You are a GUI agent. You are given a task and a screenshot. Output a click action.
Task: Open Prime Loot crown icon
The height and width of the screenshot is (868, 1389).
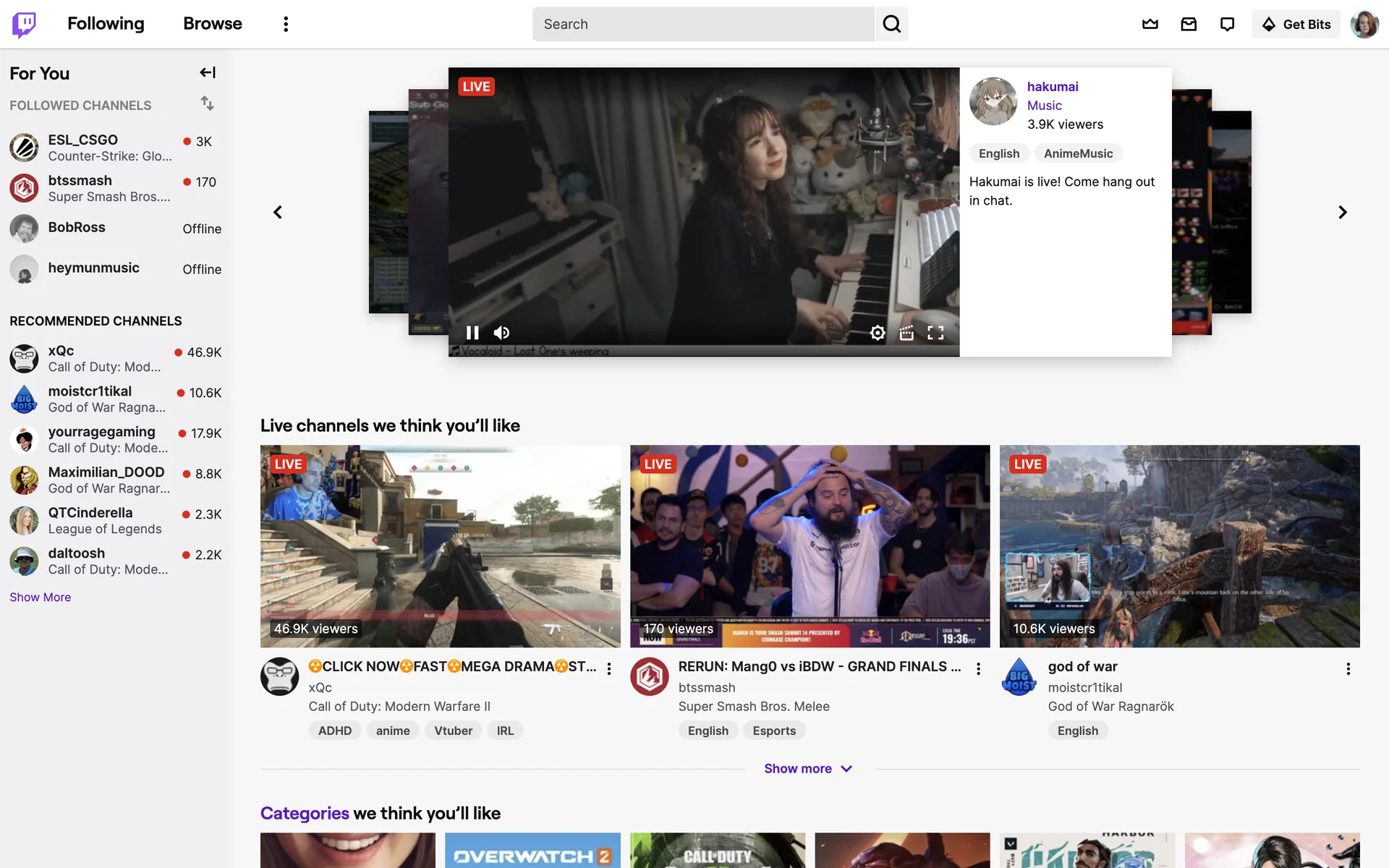tap(1150, 24)
